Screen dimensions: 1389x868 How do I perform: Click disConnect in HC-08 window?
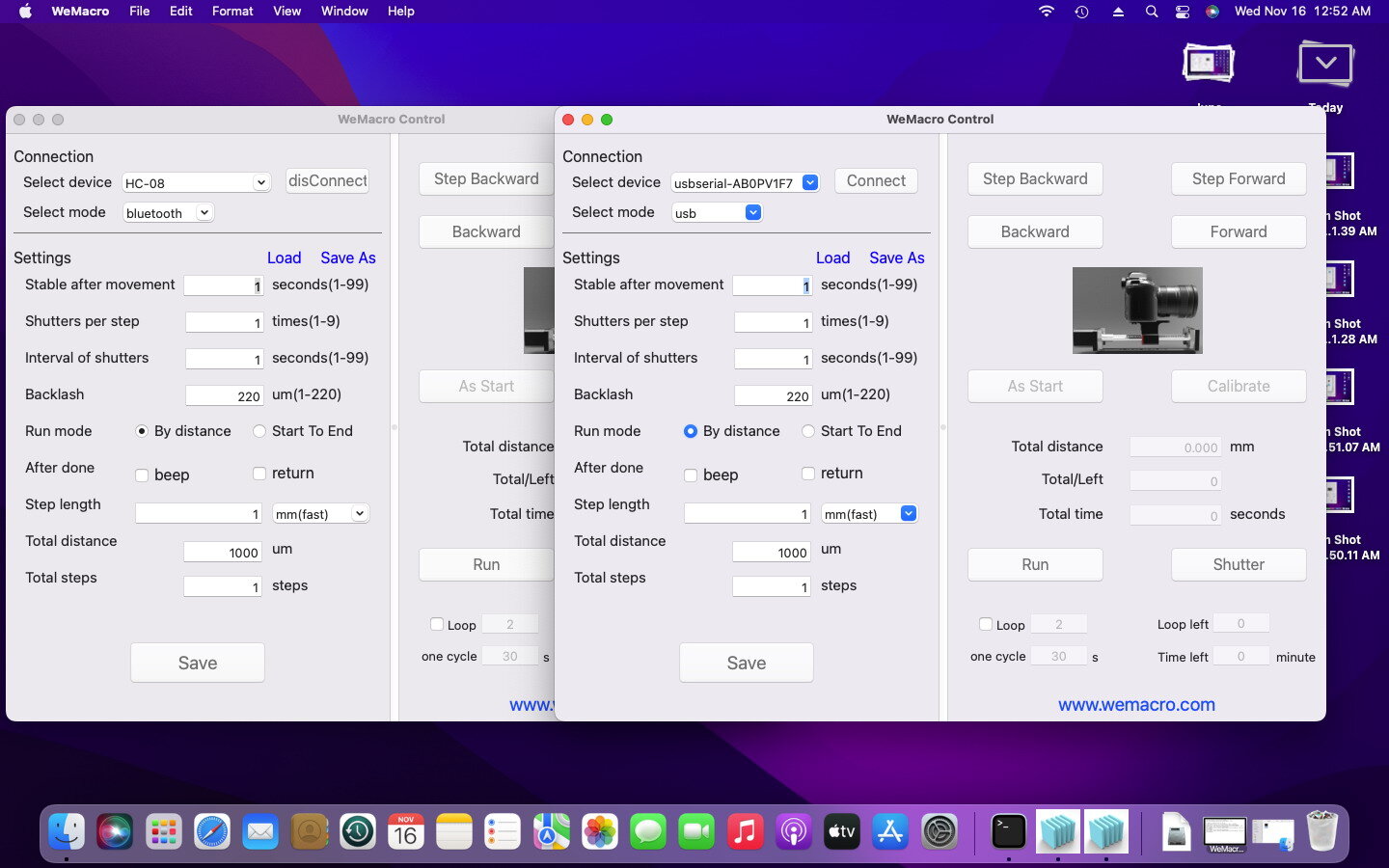327,180
